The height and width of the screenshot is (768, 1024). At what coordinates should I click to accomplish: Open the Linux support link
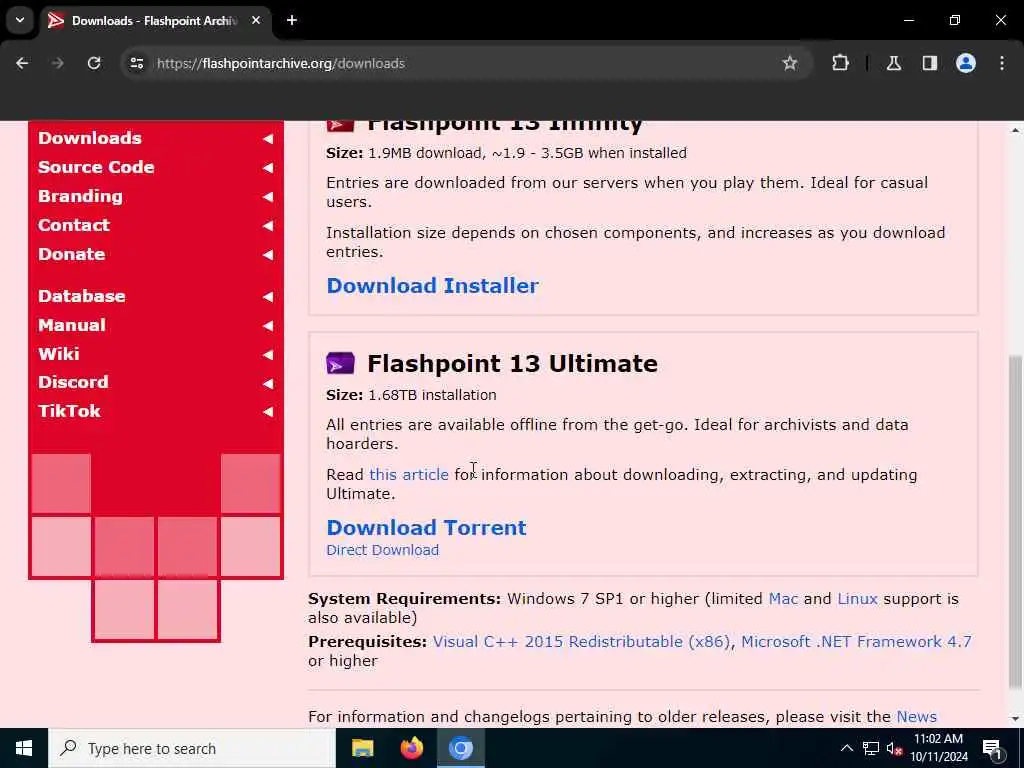tap(857, 599)
